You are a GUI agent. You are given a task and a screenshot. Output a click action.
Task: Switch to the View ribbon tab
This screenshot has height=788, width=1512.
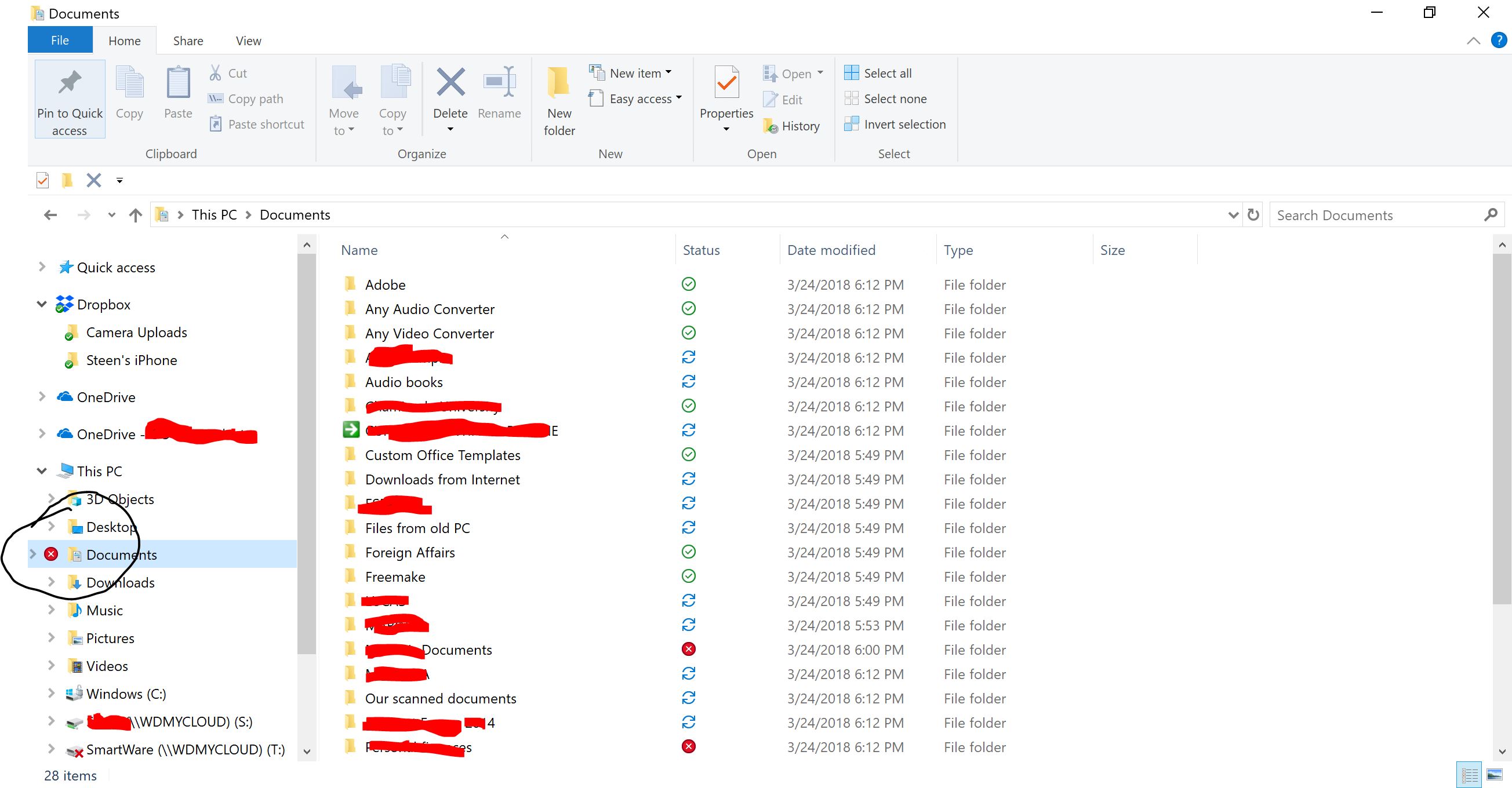[x=248, y=41]
